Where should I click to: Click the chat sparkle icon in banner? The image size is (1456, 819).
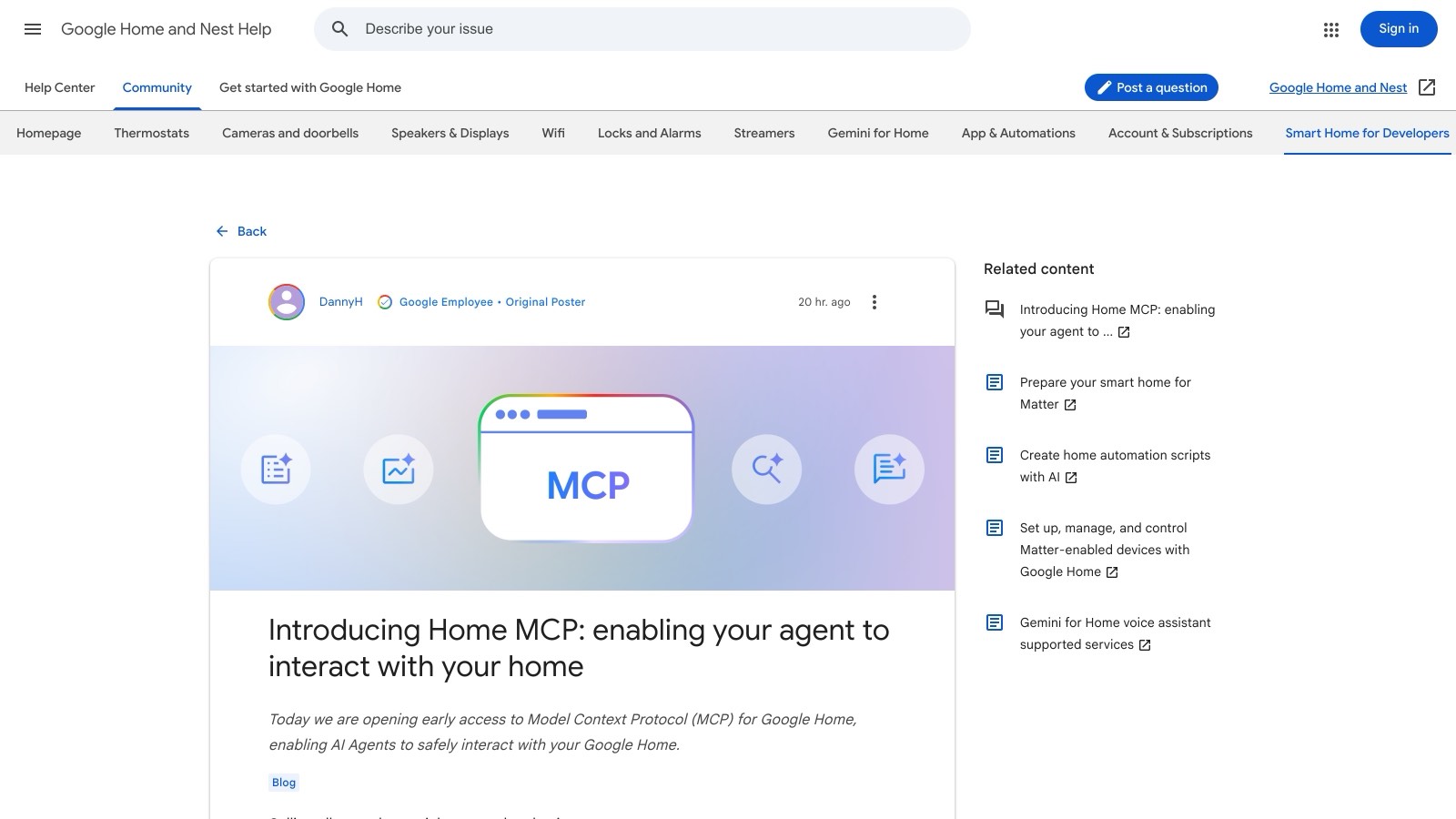(x=889, y=470)
